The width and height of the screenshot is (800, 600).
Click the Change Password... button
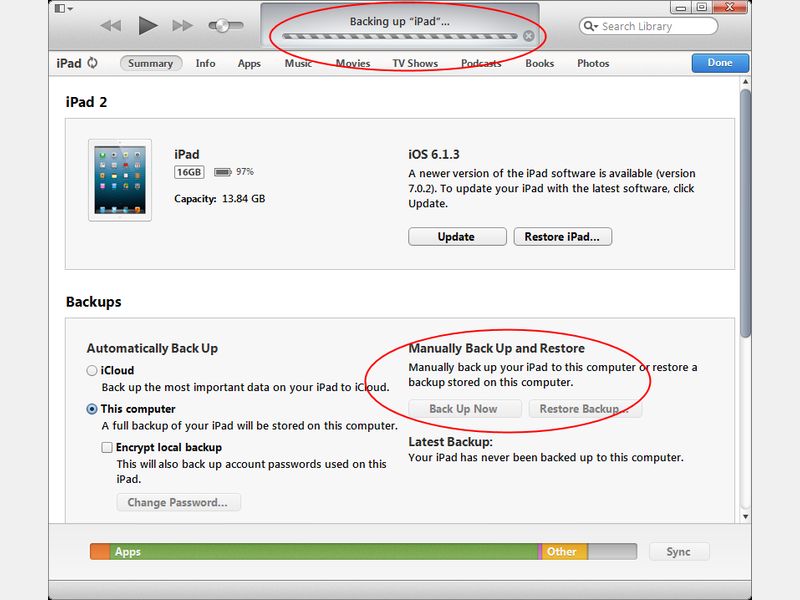tap(178, 503)
